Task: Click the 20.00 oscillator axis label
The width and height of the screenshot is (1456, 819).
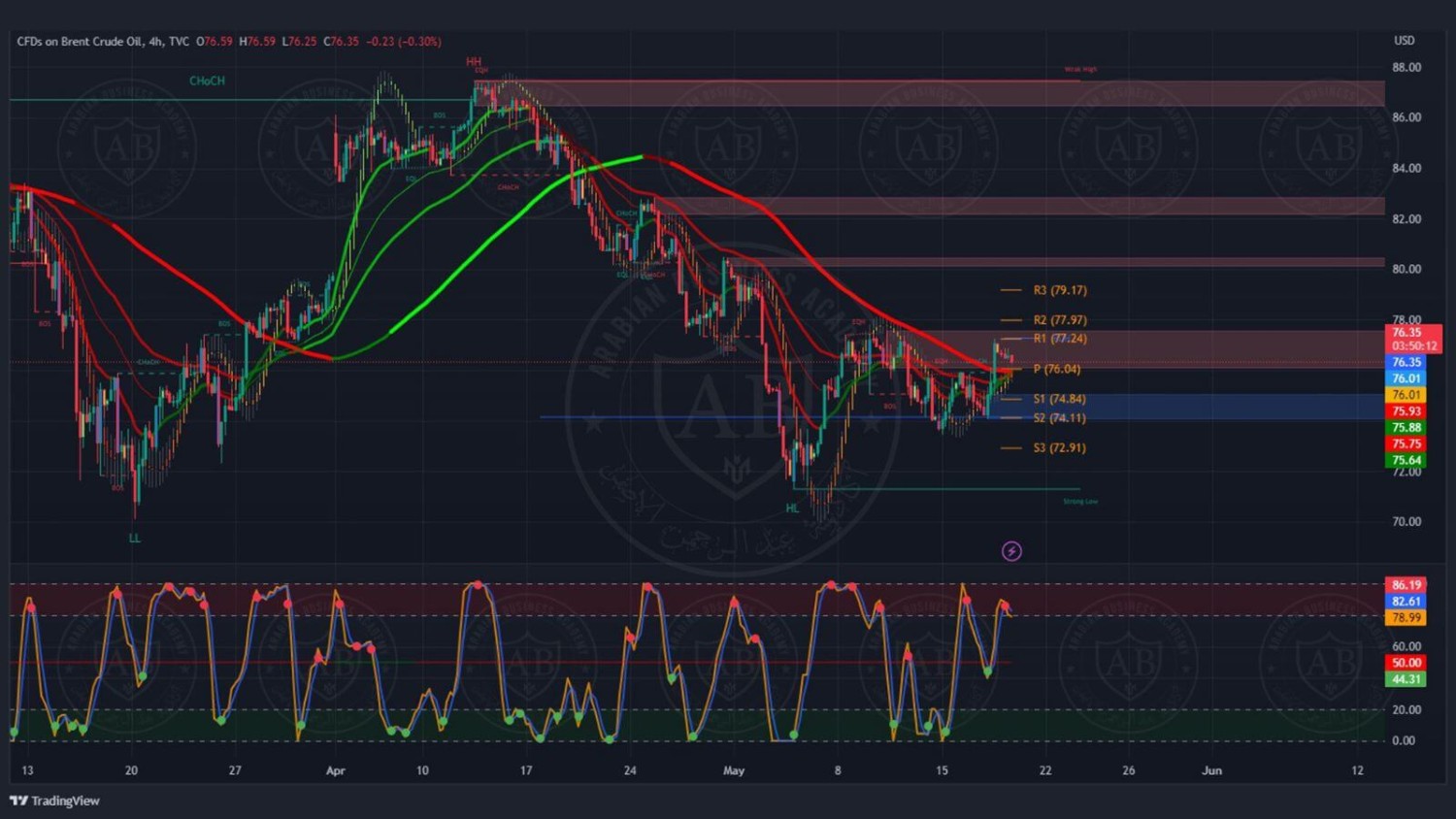Action: (1406, 710)
